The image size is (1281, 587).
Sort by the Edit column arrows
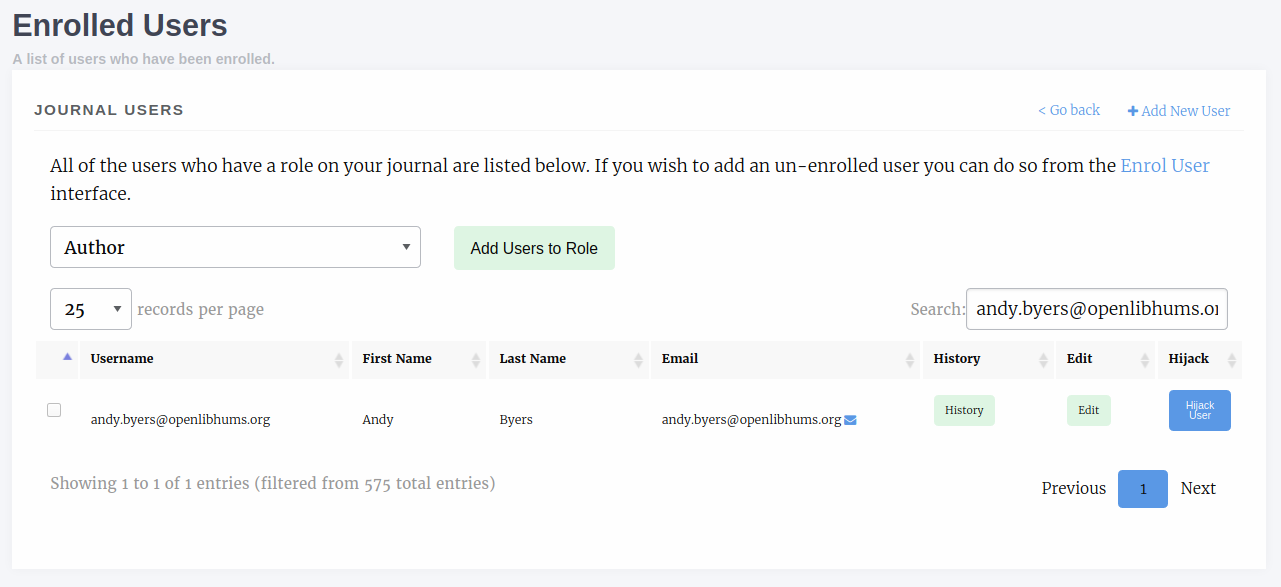click(1146, 360)
